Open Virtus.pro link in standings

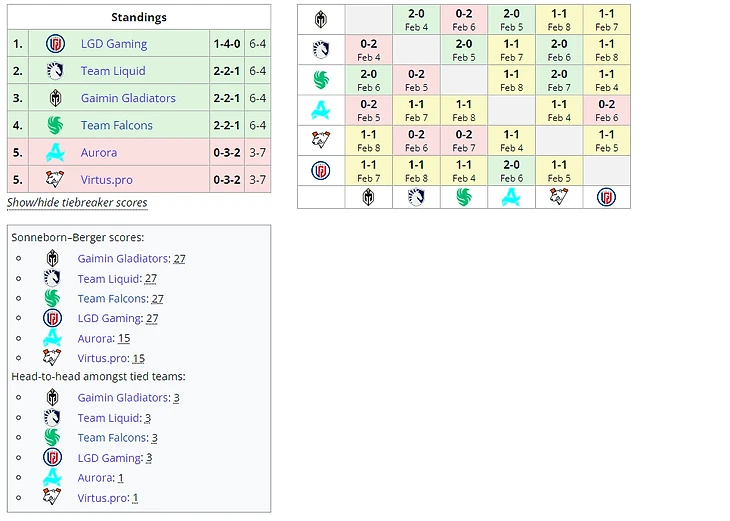(x=107, y=180)
